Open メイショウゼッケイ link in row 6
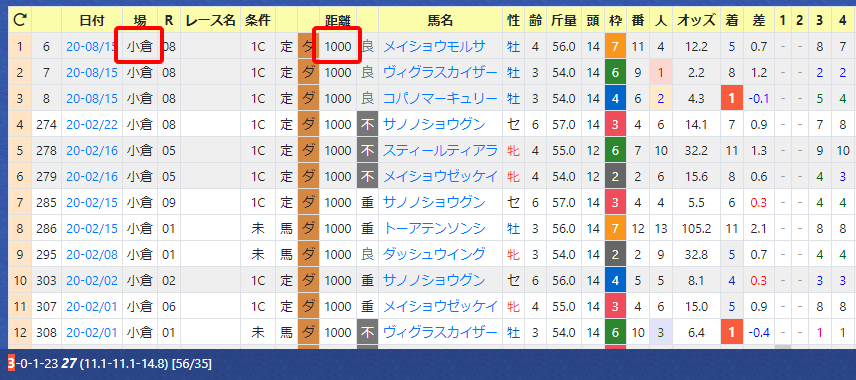Viewport: 856px width, 380px height. (441, 176)
